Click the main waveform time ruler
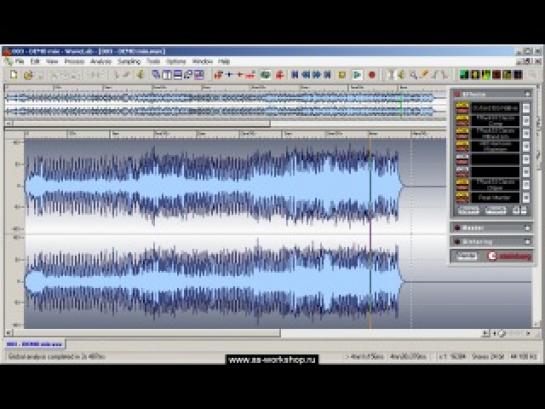 tap(235, 133)
